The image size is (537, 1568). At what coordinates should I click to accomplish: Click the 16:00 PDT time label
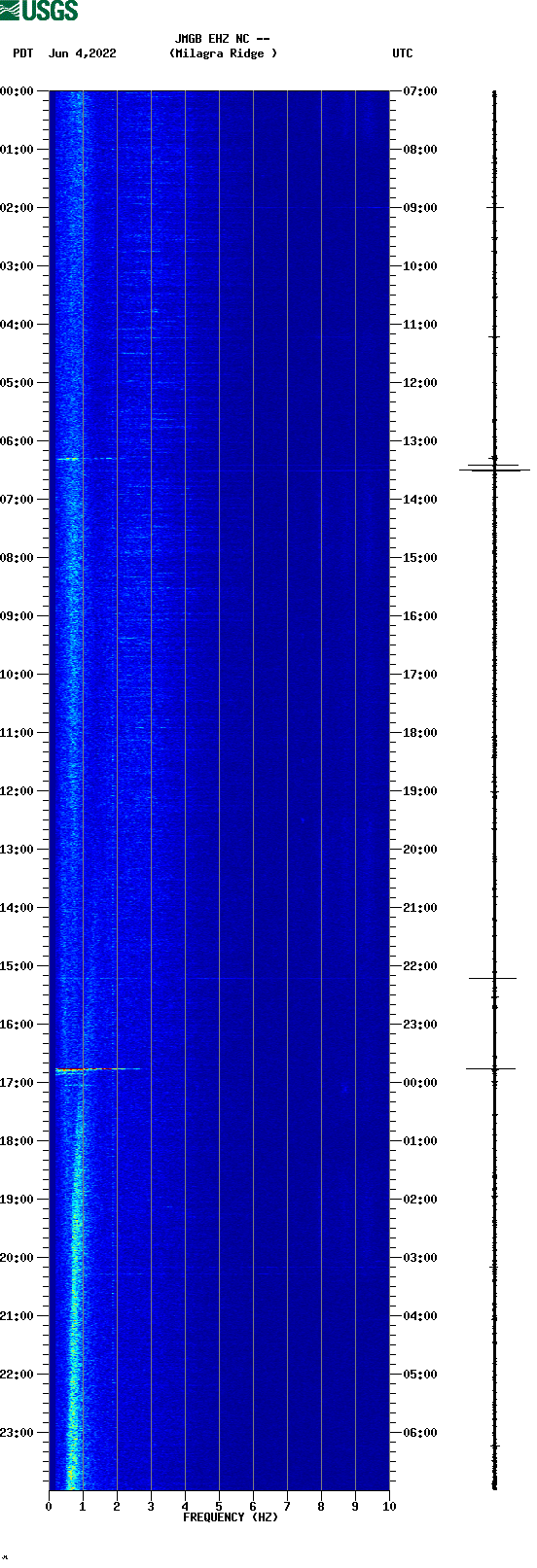tap(18, 1025)
